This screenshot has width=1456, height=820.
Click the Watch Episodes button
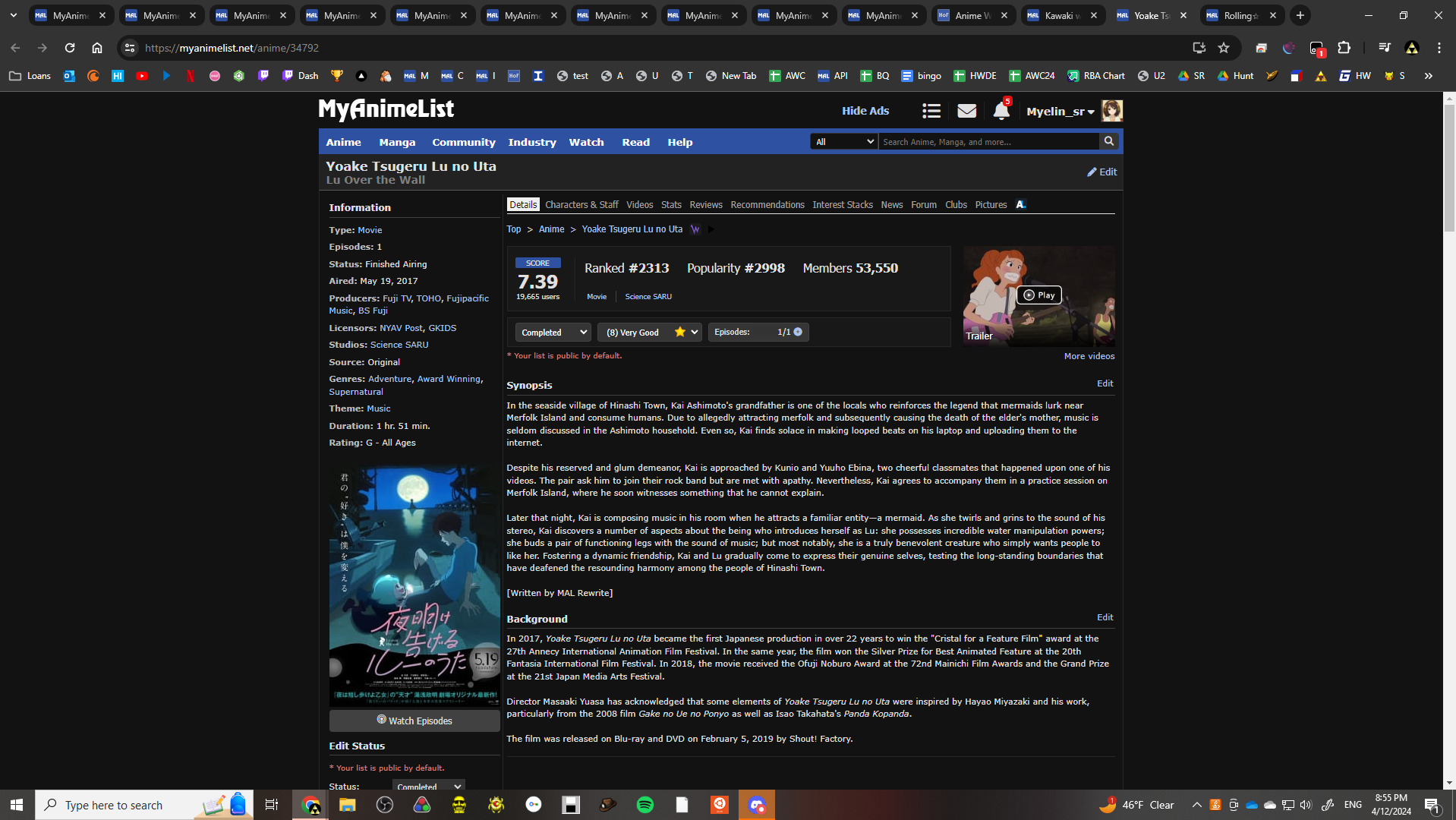click(414, 721)
